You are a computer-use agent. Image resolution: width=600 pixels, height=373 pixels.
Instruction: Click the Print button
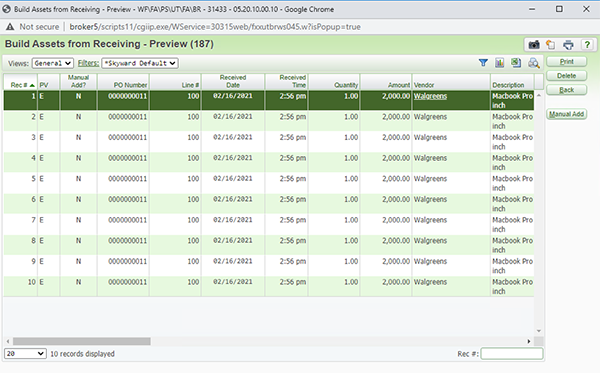[566, 62]
